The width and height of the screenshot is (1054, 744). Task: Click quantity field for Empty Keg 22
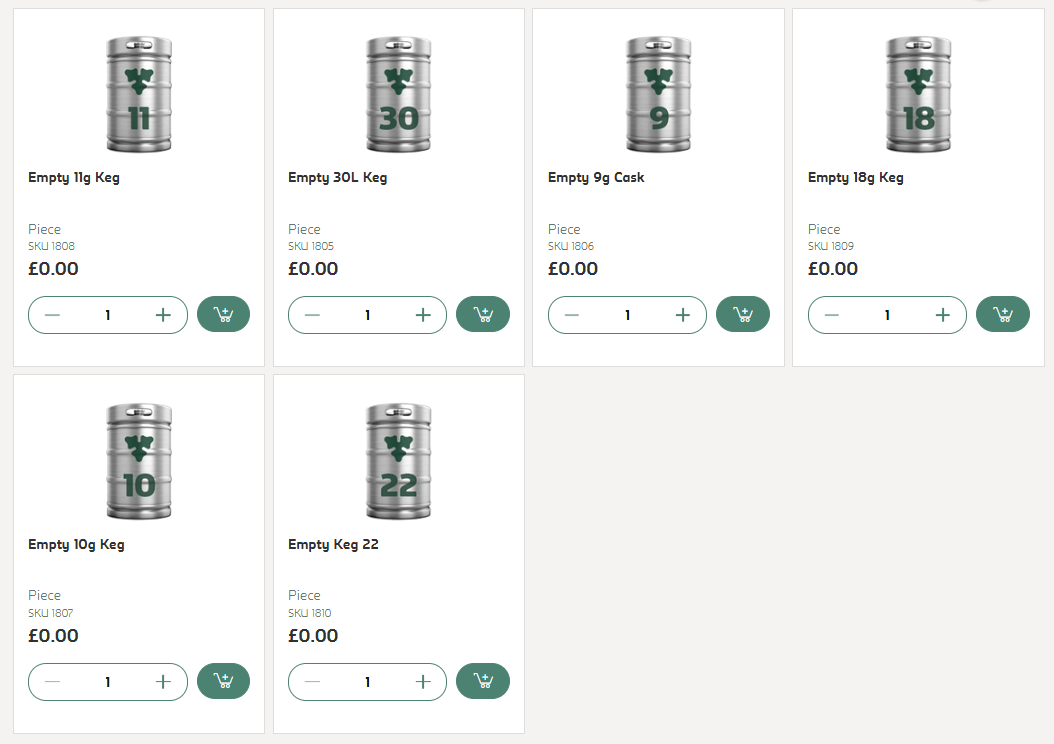tap(367, 682)
